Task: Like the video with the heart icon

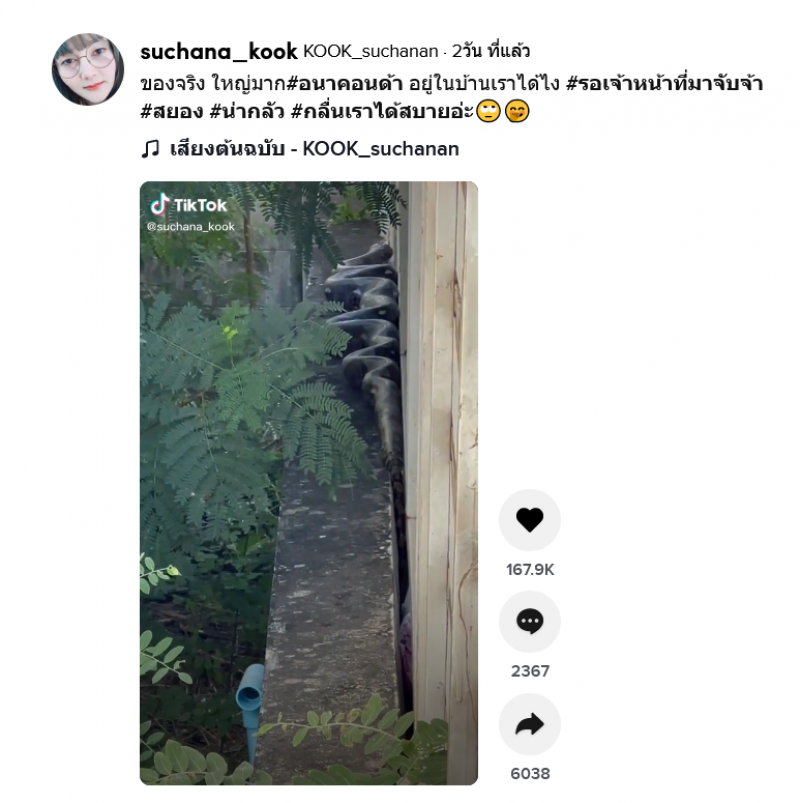Action: pos(530,520)
